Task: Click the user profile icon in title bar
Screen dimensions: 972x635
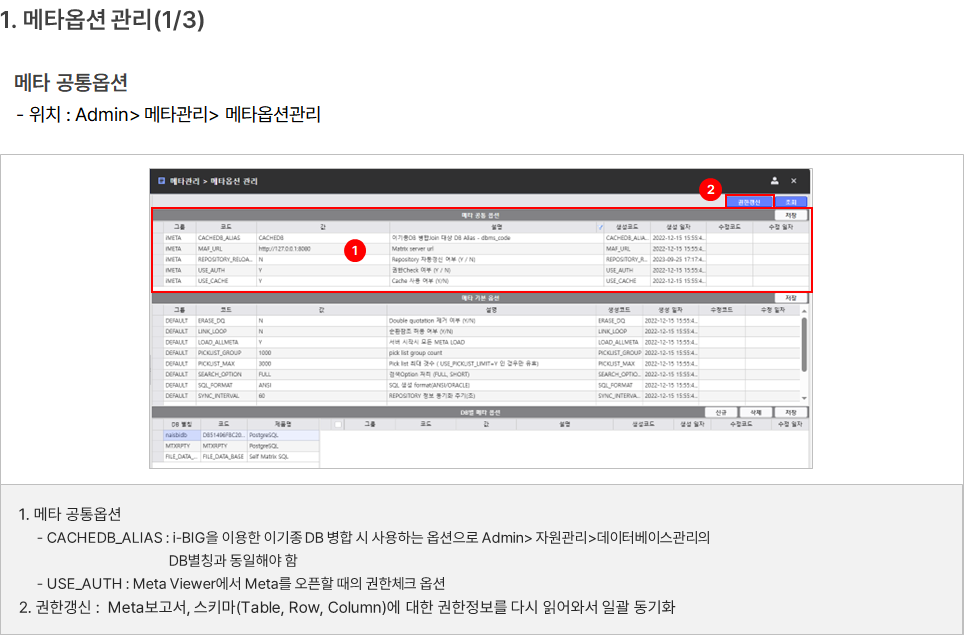Action: [x=774, y=181]
